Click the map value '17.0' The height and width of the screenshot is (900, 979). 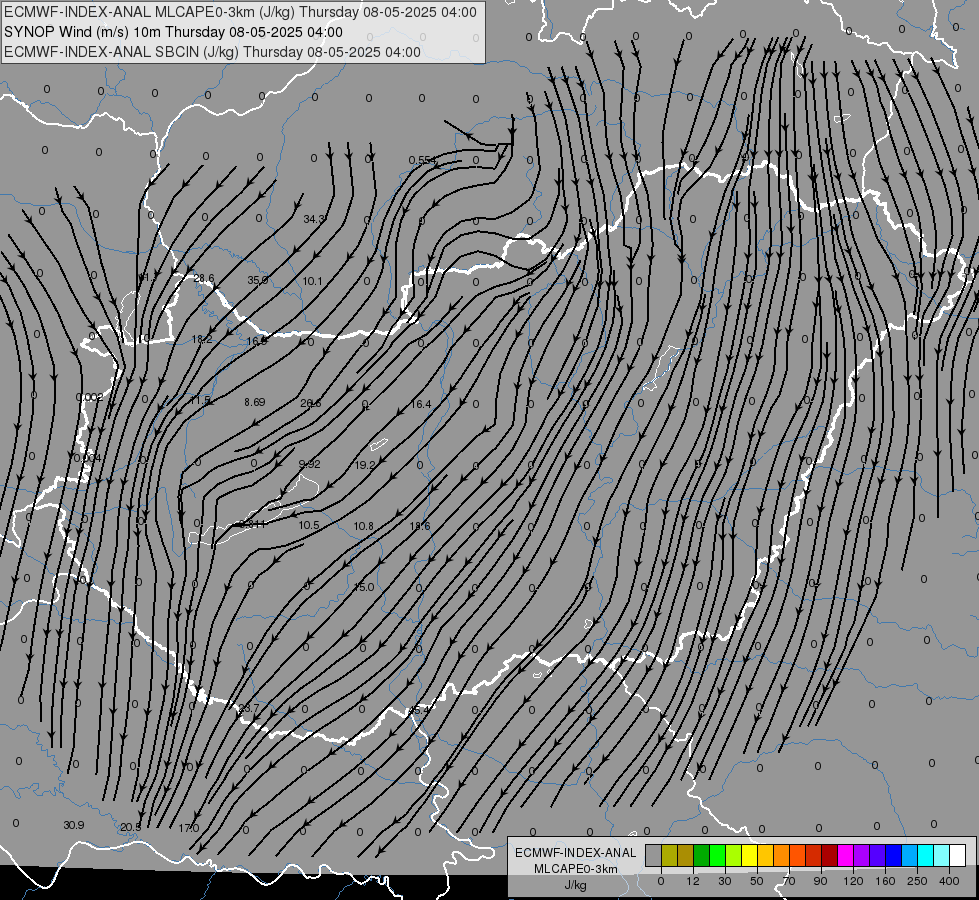pyautogui.click(x=189, y=828)
